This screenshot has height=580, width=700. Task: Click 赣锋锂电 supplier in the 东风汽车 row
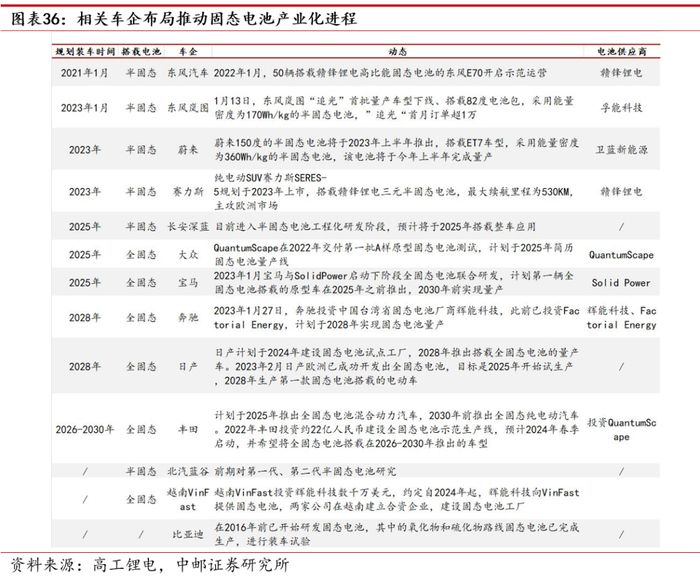coord(621,73)
